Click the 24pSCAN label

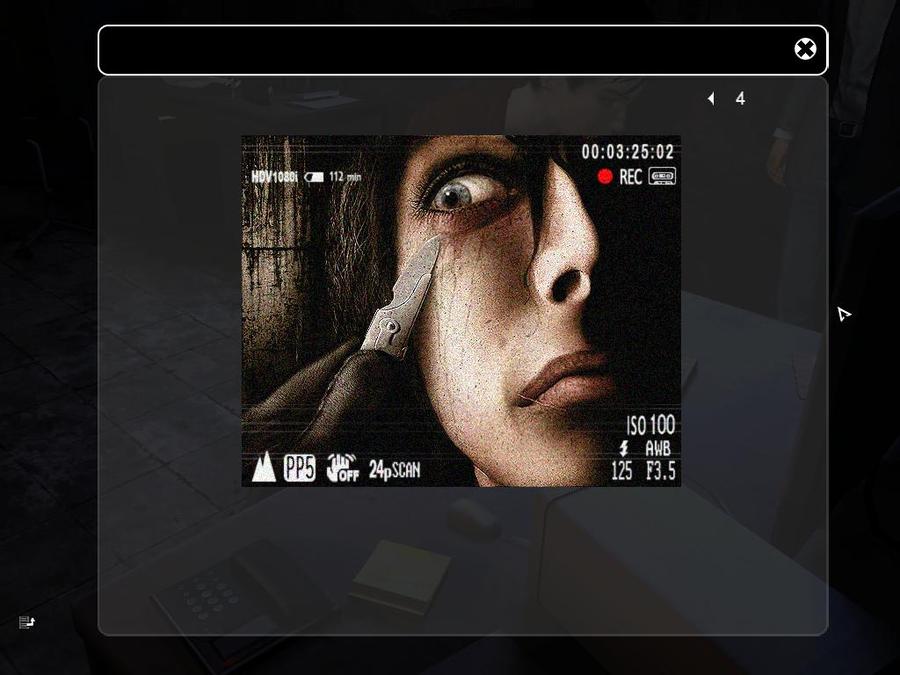tap(394, 470)
